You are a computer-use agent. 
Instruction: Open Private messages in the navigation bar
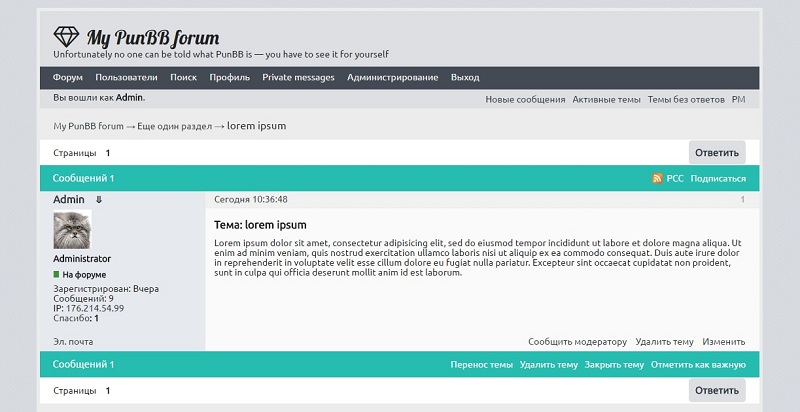click(x=298, y=78)
